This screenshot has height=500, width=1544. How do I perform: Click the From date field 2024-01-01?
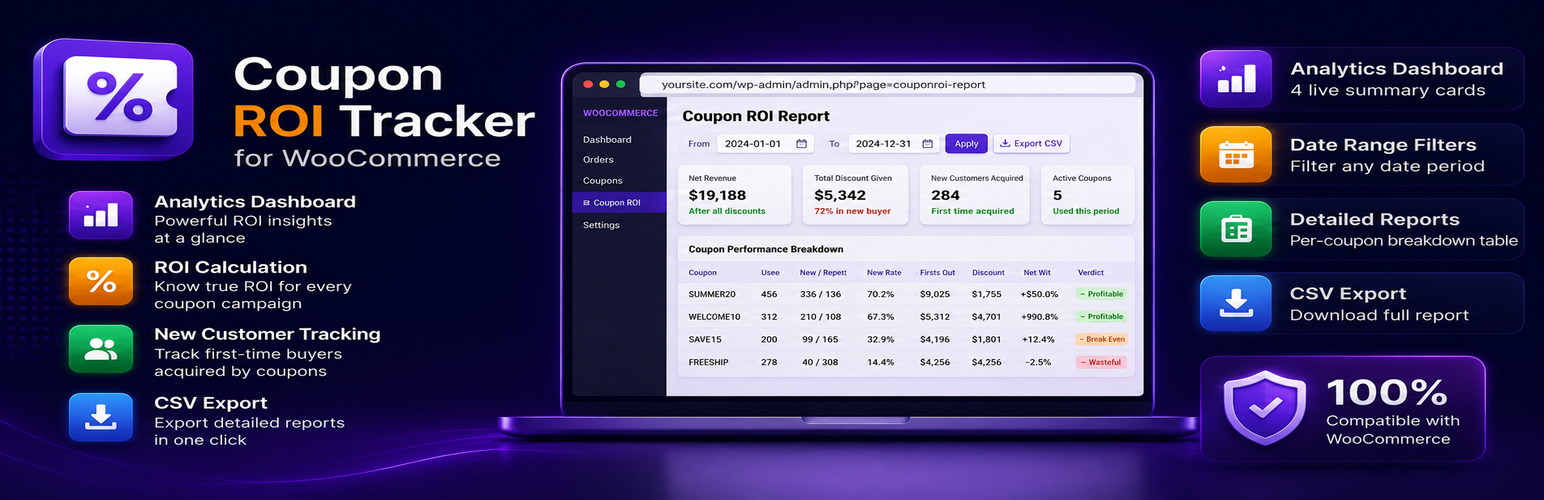(765, 144)
